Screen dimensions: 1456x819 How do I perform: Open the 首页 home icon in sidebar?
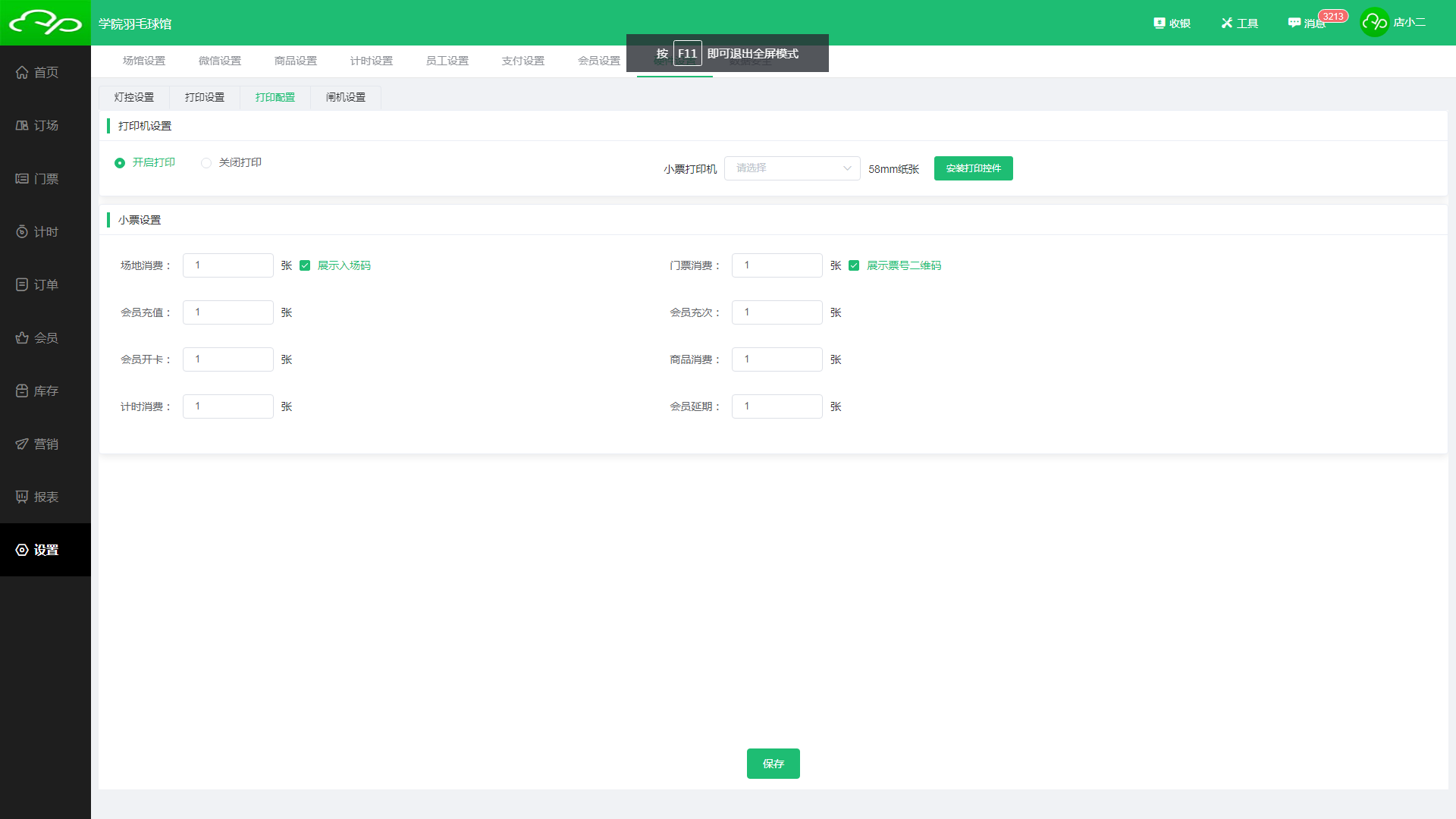pyautogui.click(x=22, y=73)
